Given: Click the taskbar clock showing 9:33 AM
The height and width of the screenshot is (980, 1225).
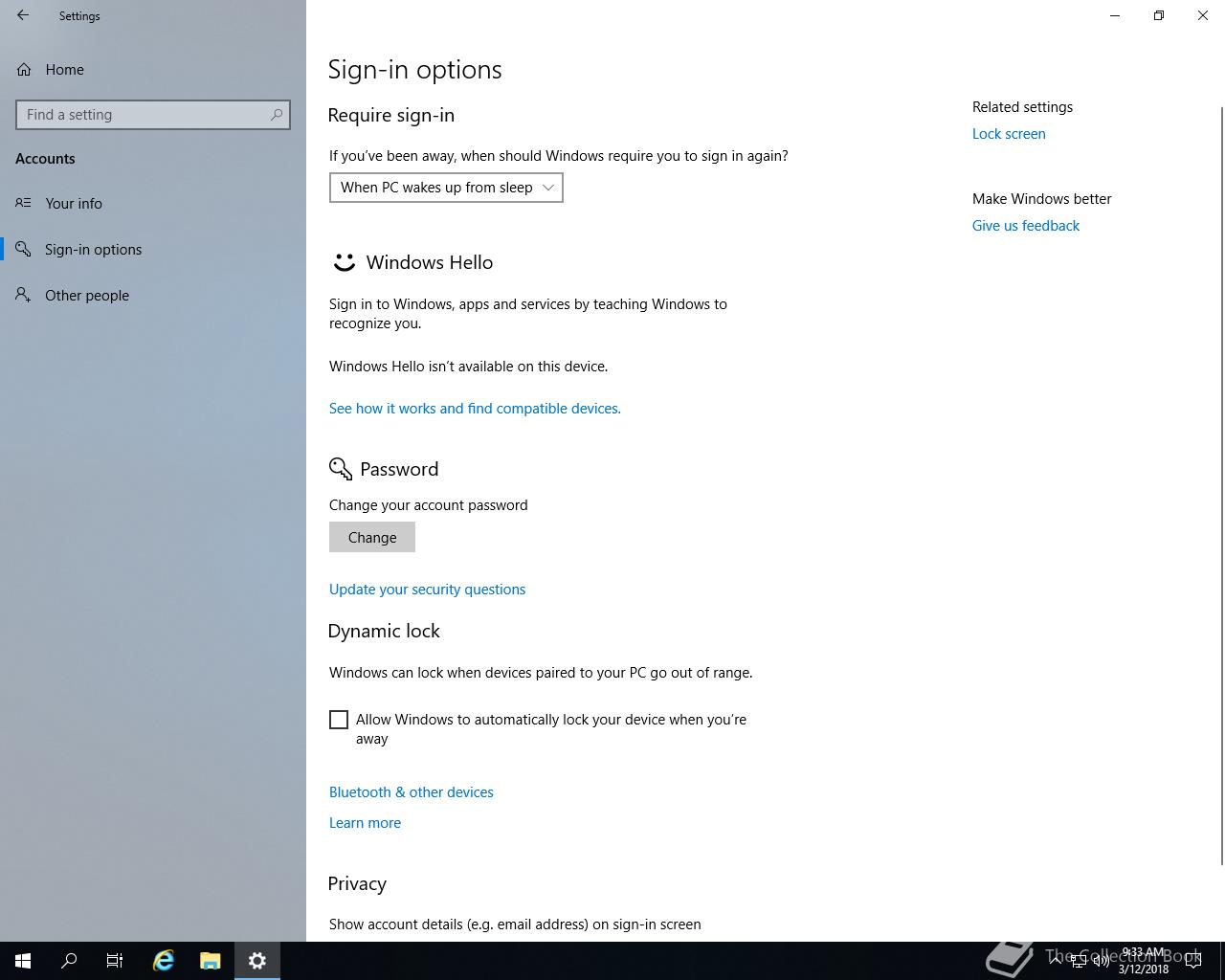Looking at the screenshot, I should pyautogui.click(x=1144, y=961).
